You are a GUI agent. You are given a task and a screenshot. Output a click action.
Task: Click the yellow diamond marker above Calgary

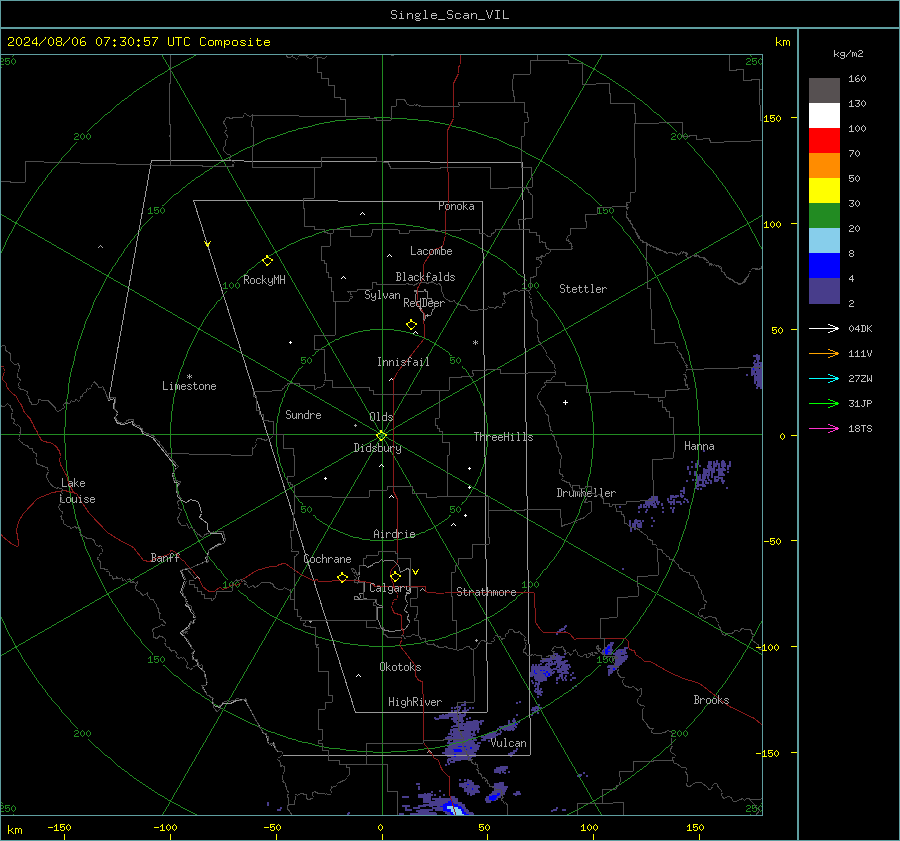click(x=395, y=576)
